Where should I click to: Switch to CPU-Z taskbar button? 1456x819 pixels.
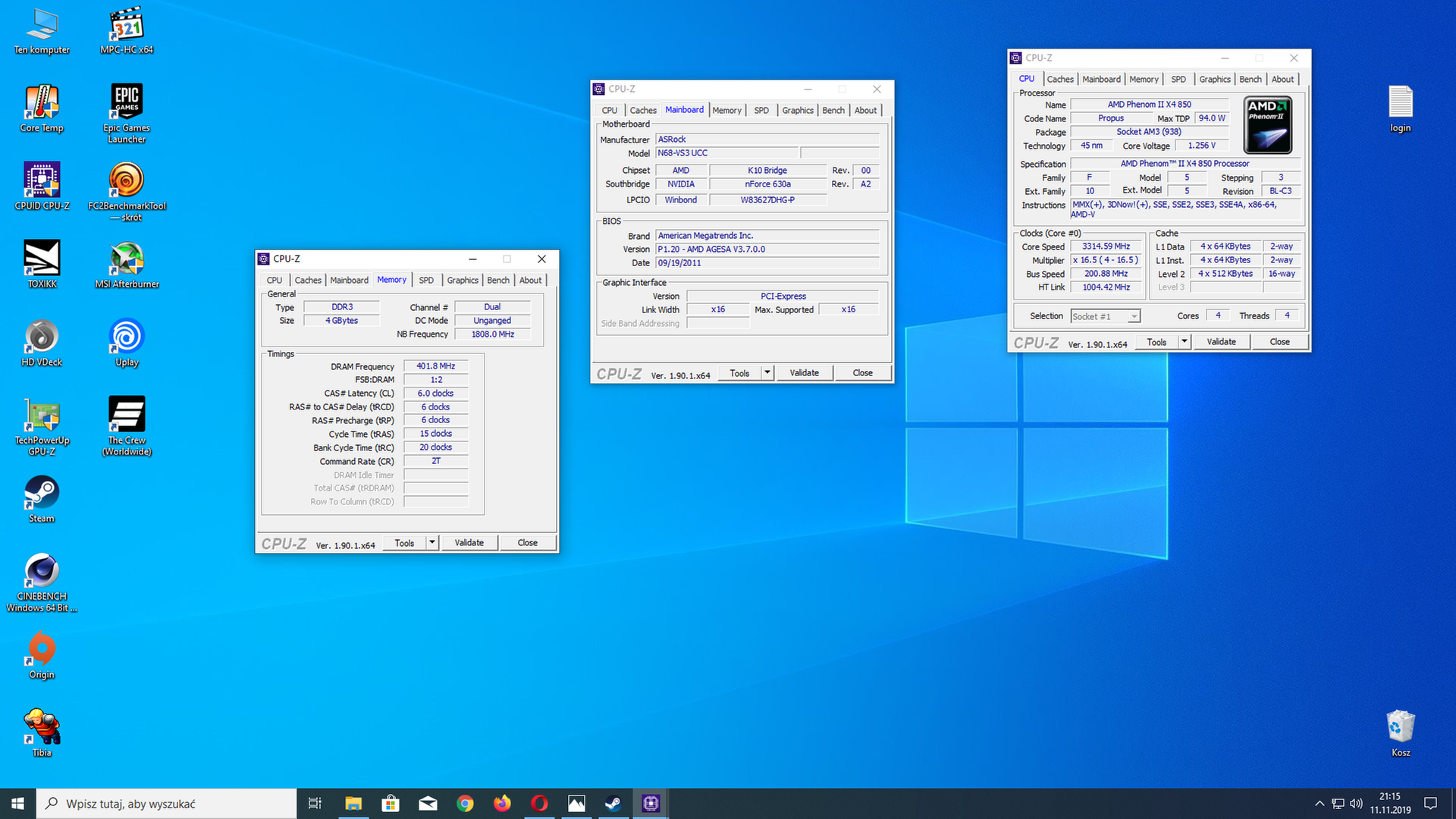[651, 803]
